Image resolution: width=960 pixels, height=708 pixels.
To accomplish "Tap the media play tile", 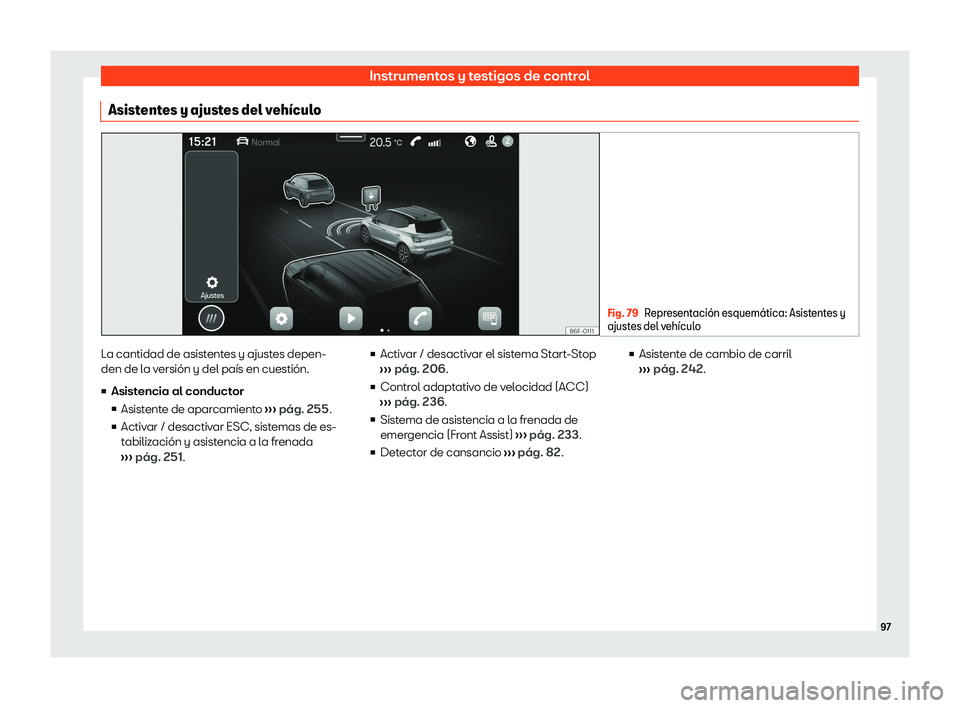I will coord(351,318).
